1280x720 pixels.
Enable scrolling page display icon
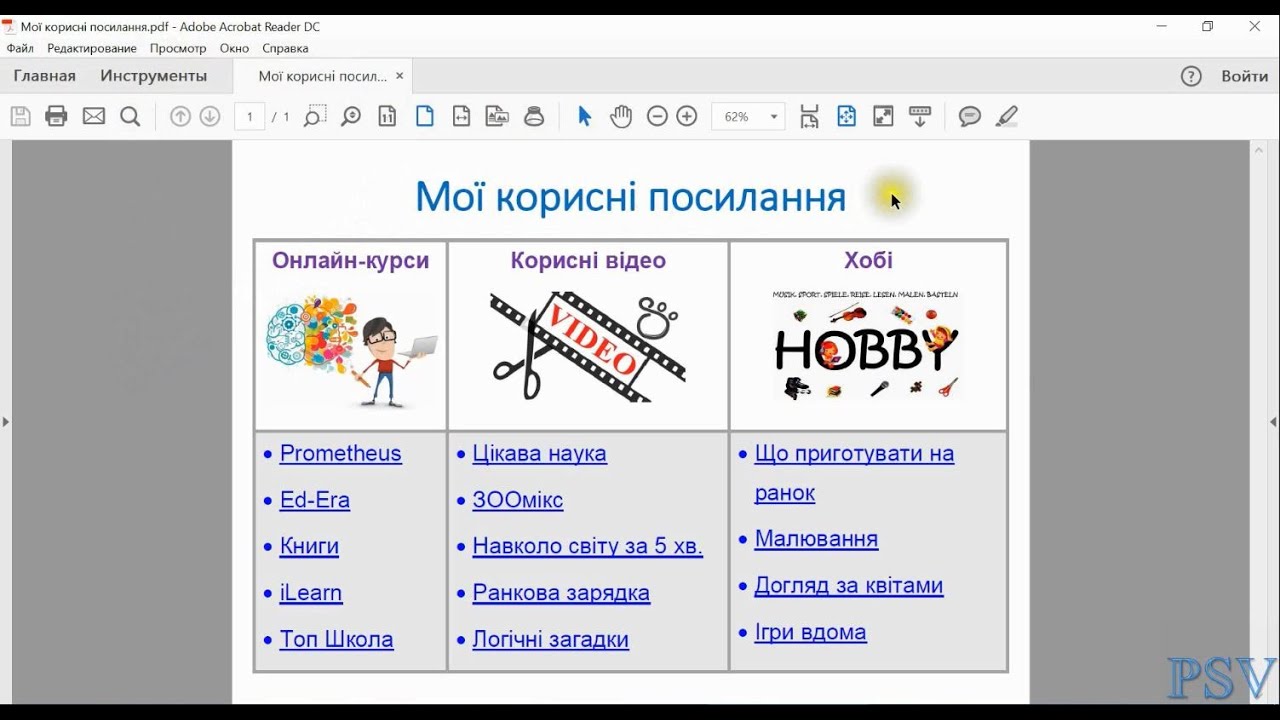[x=809, y=117]
